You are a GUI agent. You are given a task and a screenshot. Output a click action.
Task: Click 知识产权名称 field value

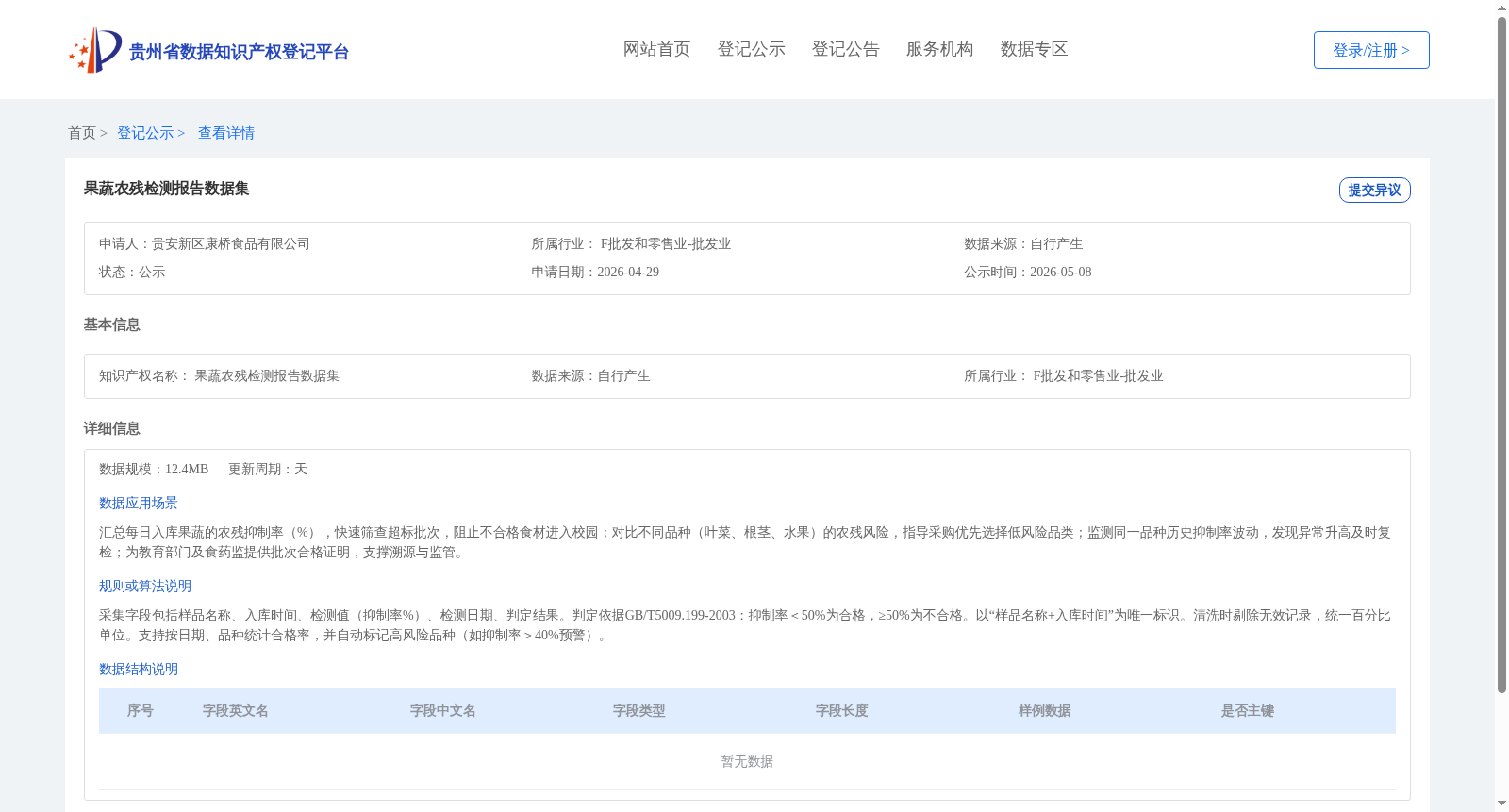click(267, 375)
